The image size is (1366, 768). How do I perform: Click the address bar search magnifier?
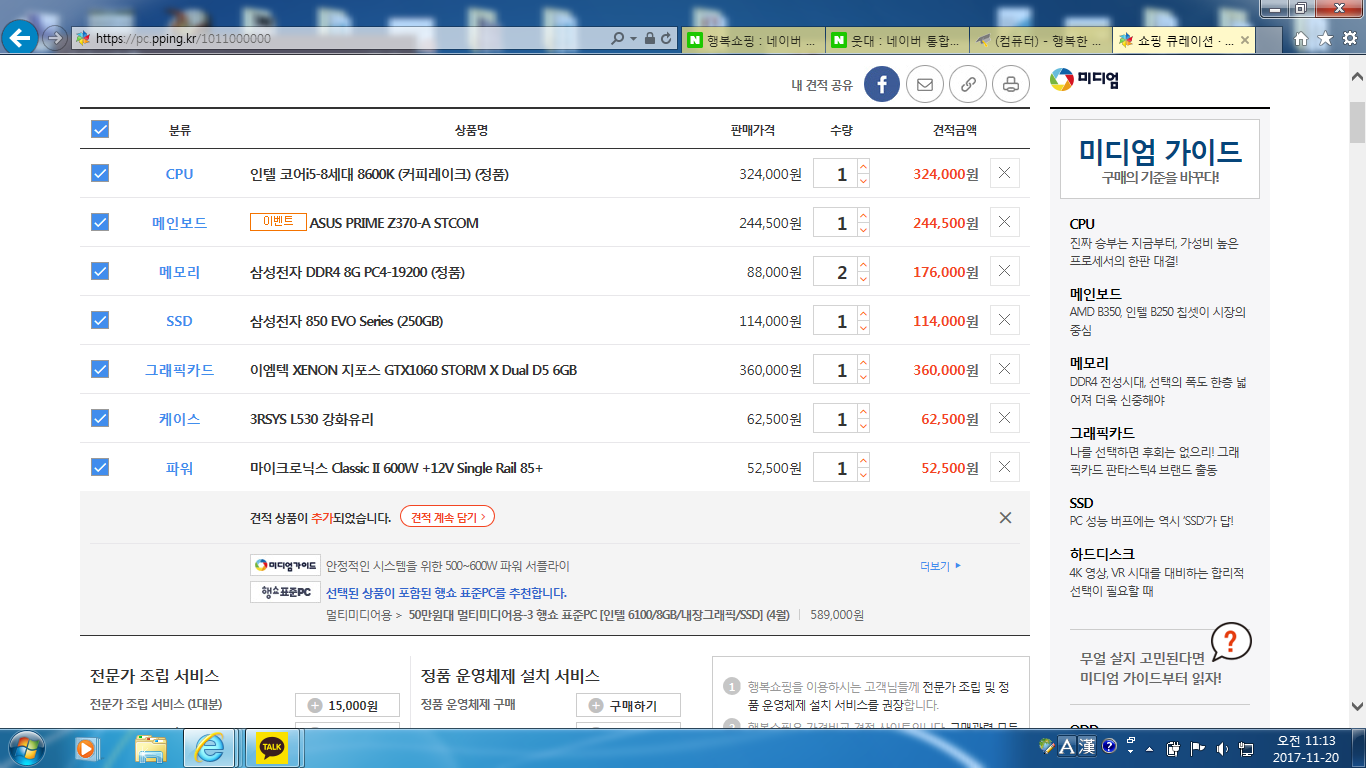618,38
